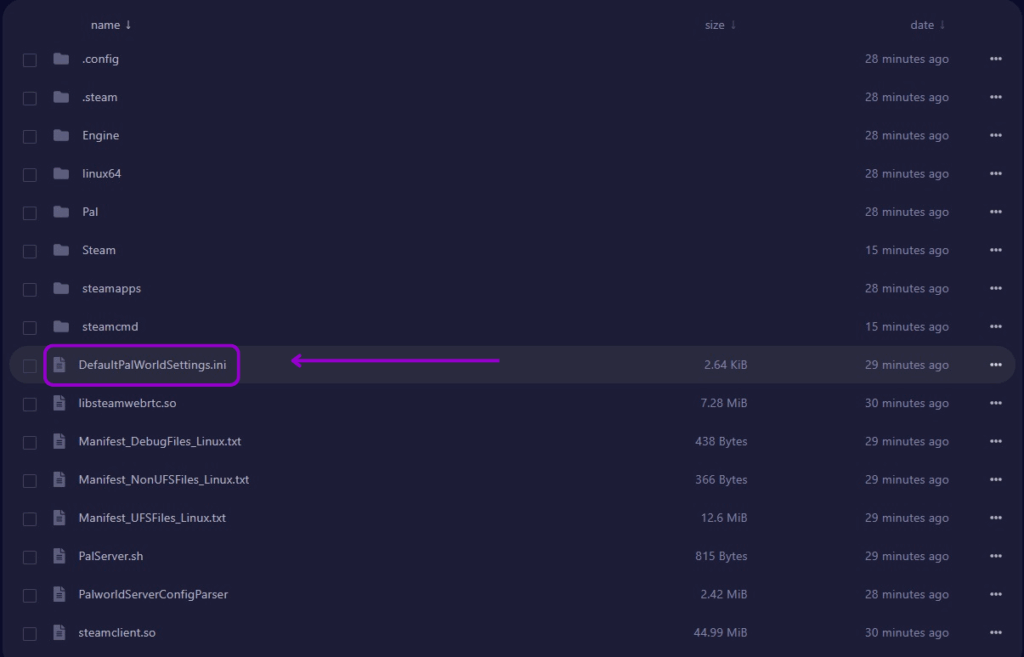Open the three-dot menu for linux64

996,174
